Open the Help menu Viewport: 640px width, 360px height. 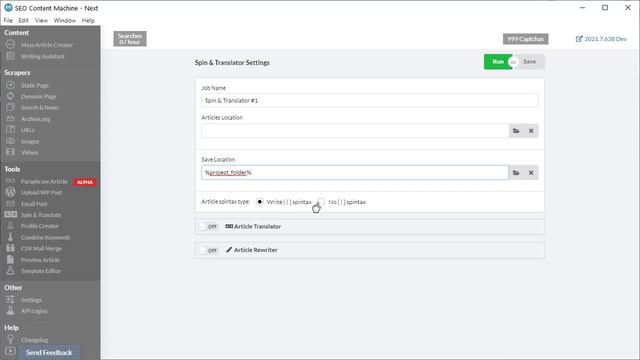point(88,20)
